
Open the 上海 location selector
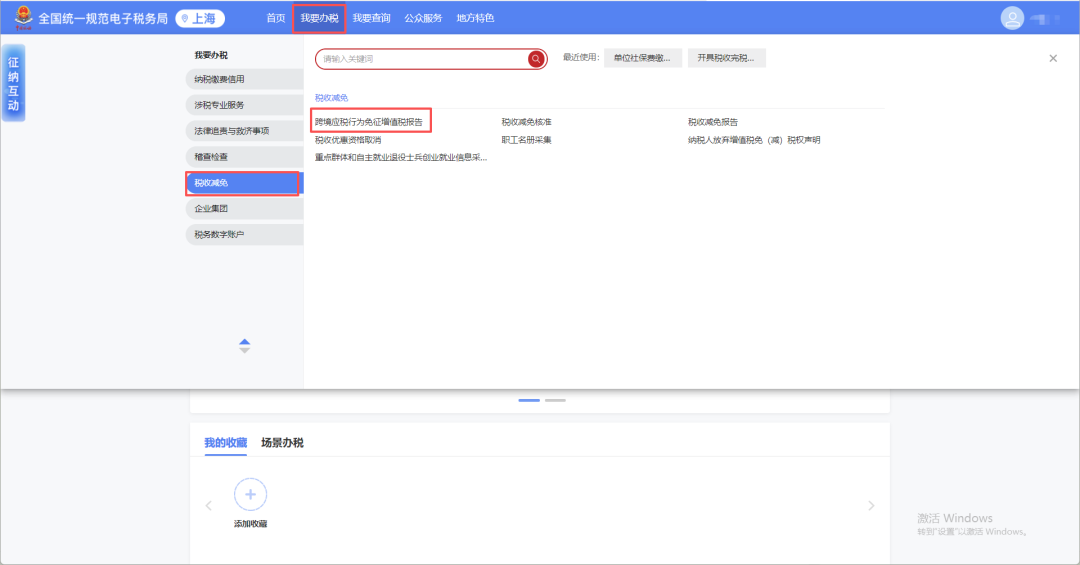pos(200,19)
